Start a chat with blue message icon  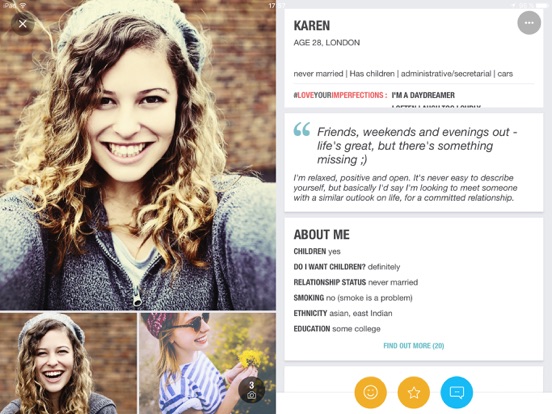tap(457, 392)
